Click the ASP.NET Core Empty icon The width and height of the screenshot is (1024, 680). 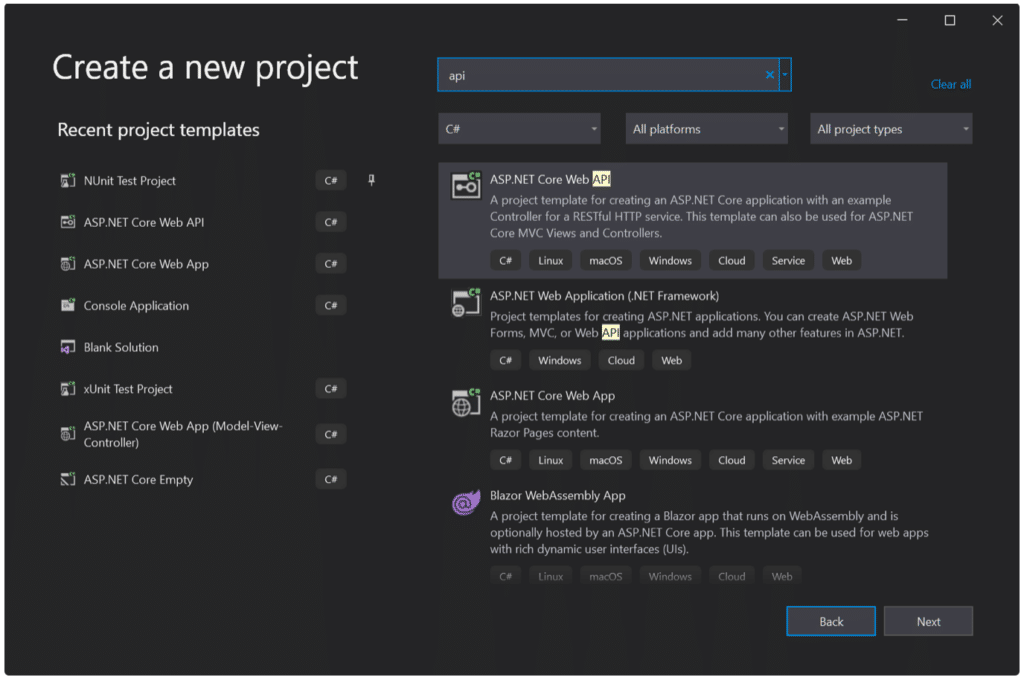point(68,480)
